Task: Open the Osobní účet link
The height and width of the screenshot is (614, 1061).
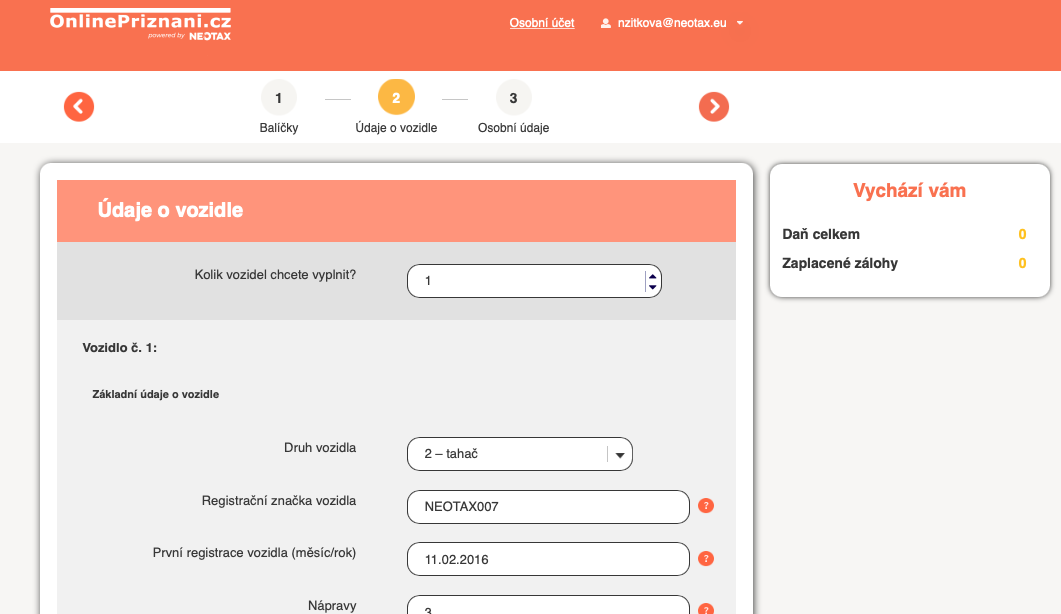Action: pyautogui.click(x=542, y=23)
